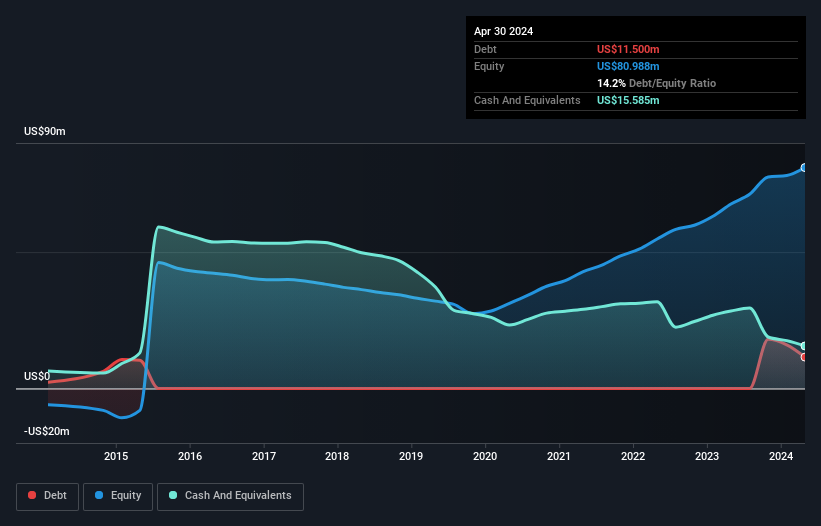Select the Debt endpoint marker on chart
The height and width of the screenshot is (526, 821).
coord(804,357)
